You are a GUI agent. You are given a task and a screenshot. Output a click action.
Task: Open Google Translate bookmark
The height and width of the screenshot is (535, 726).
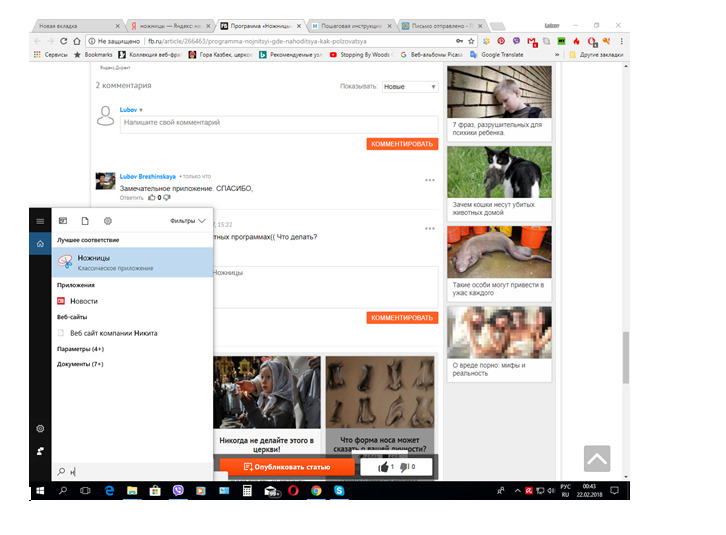pos(496,55)
